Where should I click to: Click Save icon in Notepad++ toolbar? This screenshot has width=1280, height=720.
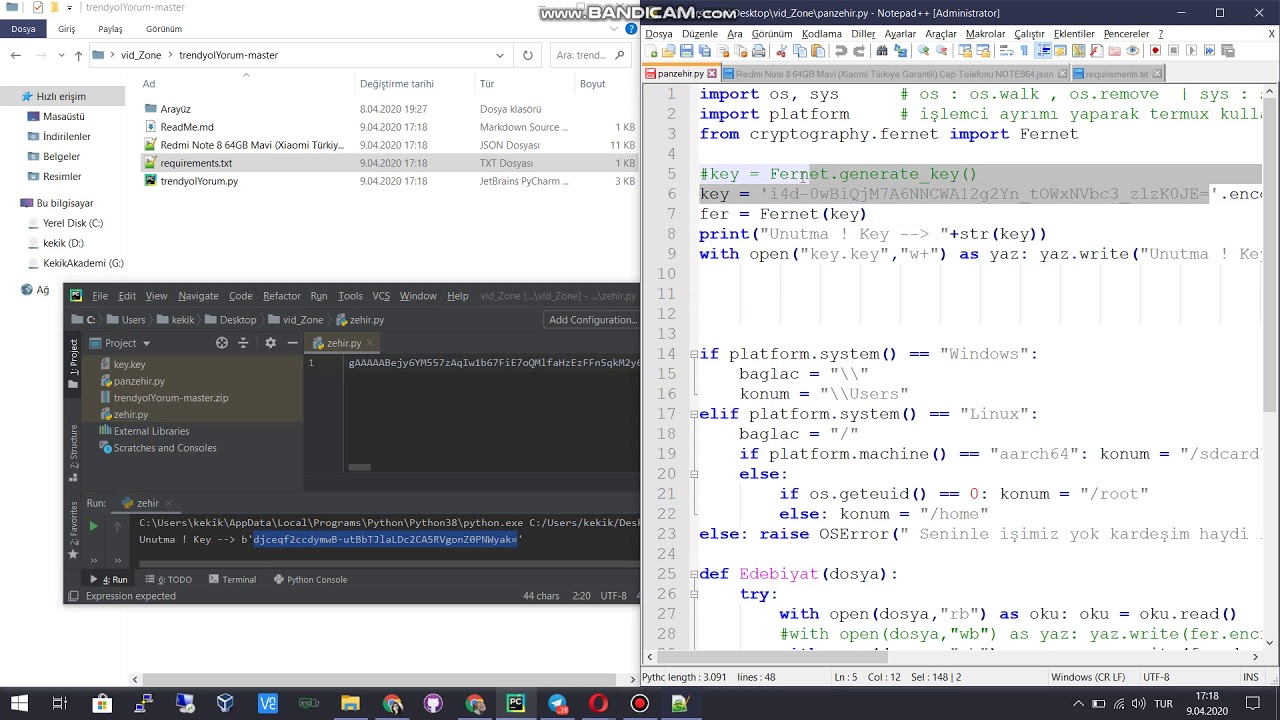686,51
